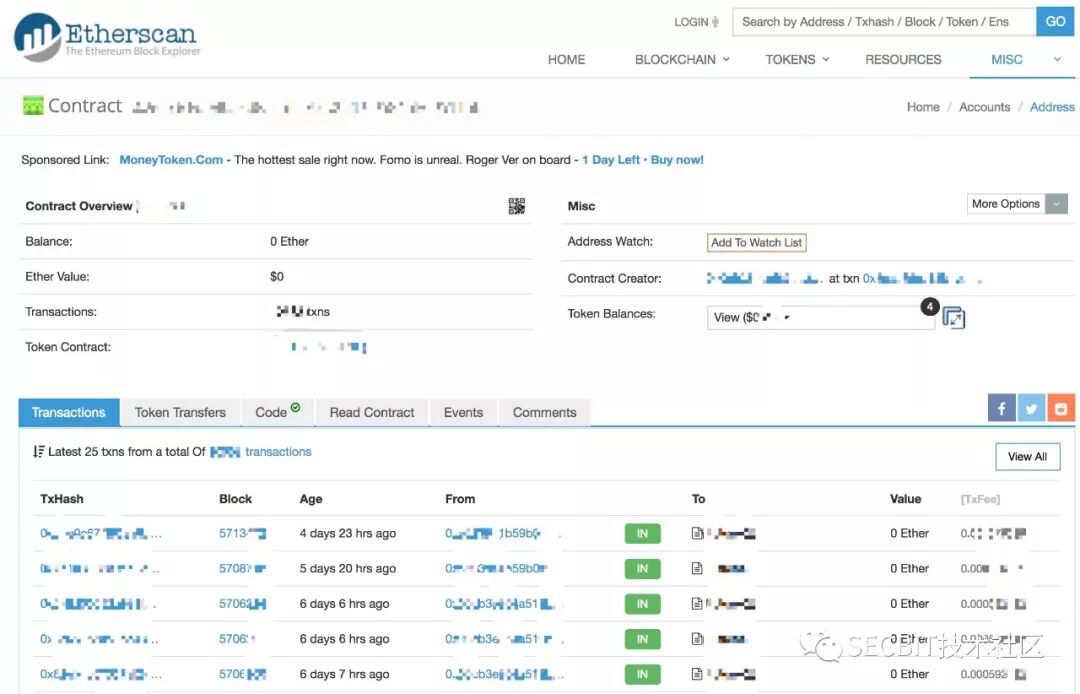This screenshot has height=694, width=1080.
Task: Open block link of 6 days 7 hrs row
Action: (x=242, y=674)
